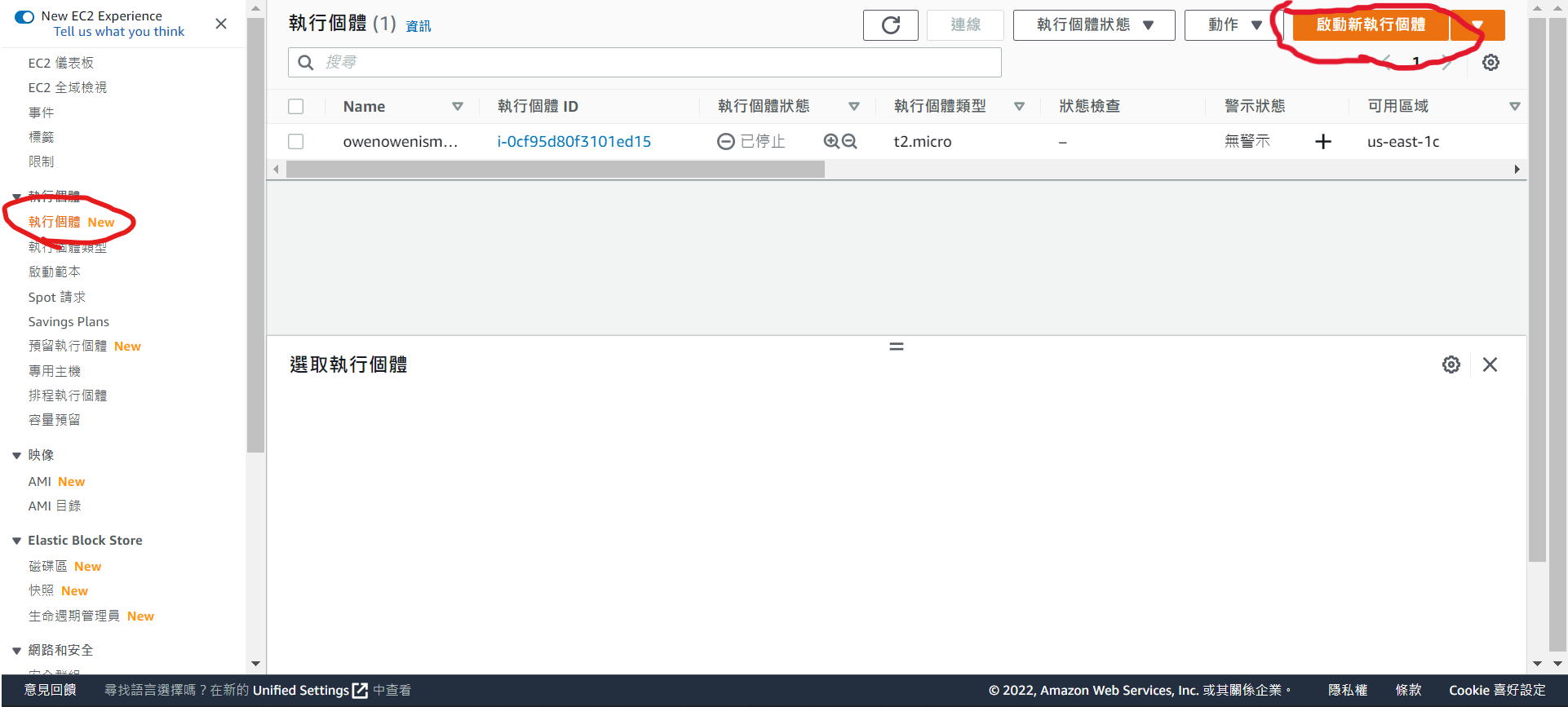Click the plus icon in 警示狀態 column
This screenshot has width=1568, height=707.
1323,142
